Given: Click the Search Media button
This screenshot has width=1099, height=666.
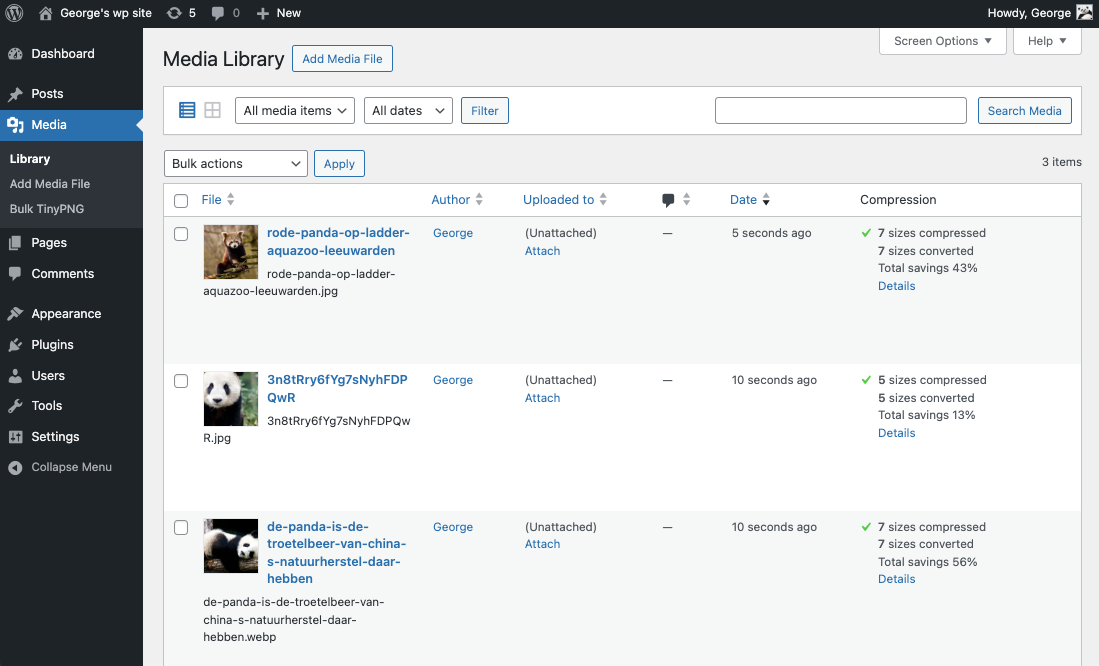Looking at the screenshot, I should (1024, 111).
